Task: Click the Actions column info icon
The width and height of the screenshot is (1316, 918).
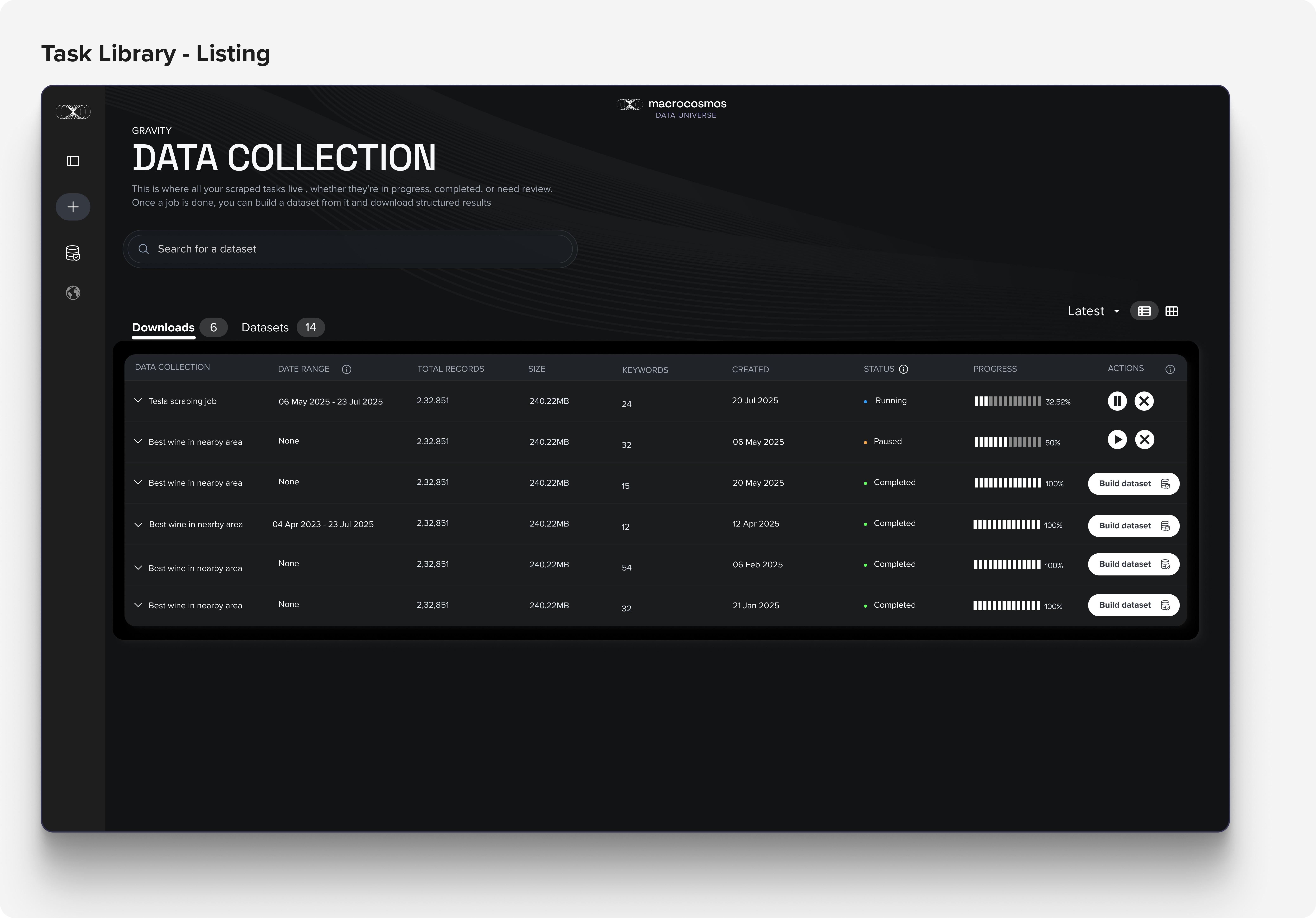Action: 1170,369
